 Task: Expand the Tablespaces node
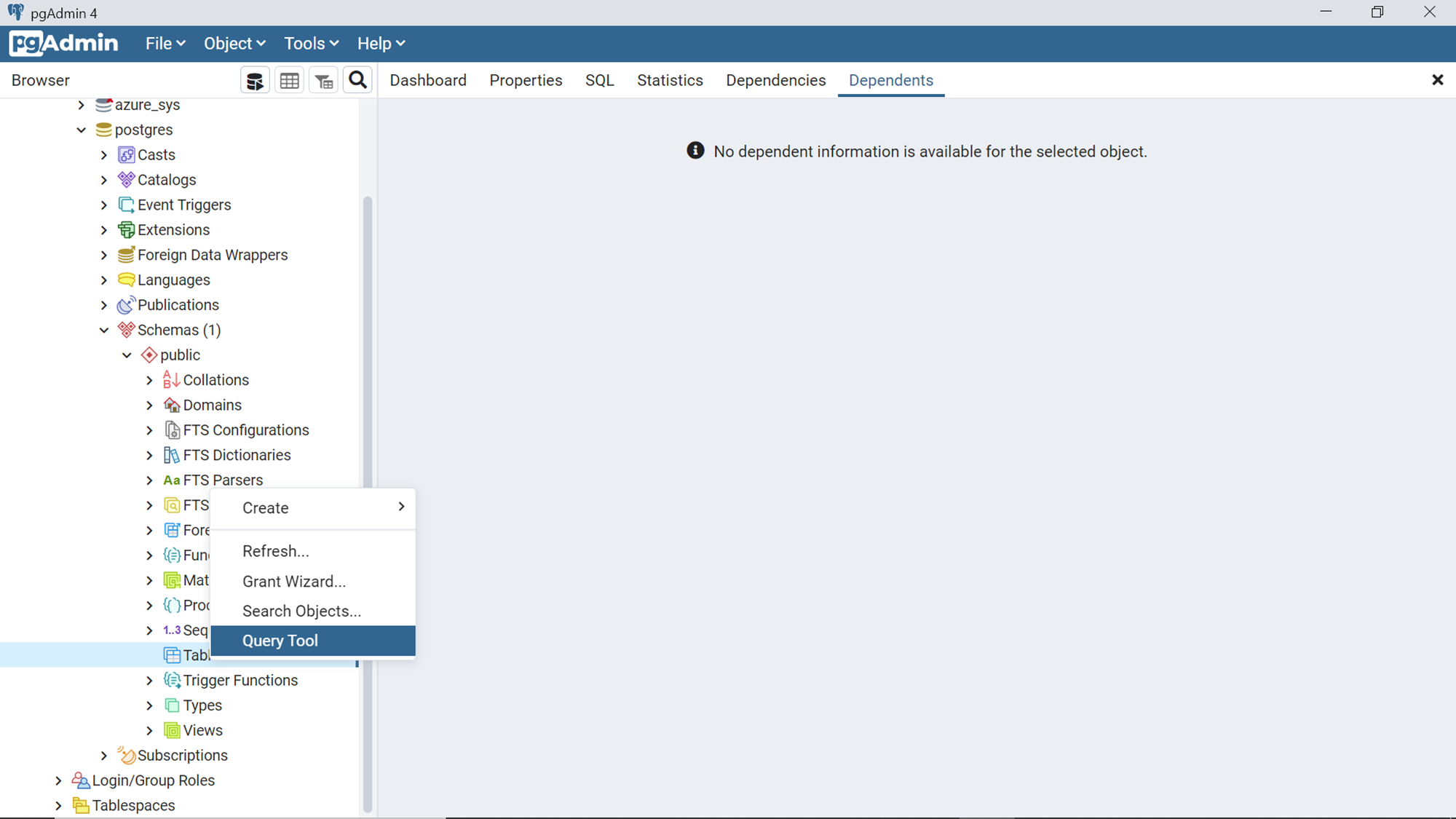coord(58,806)
